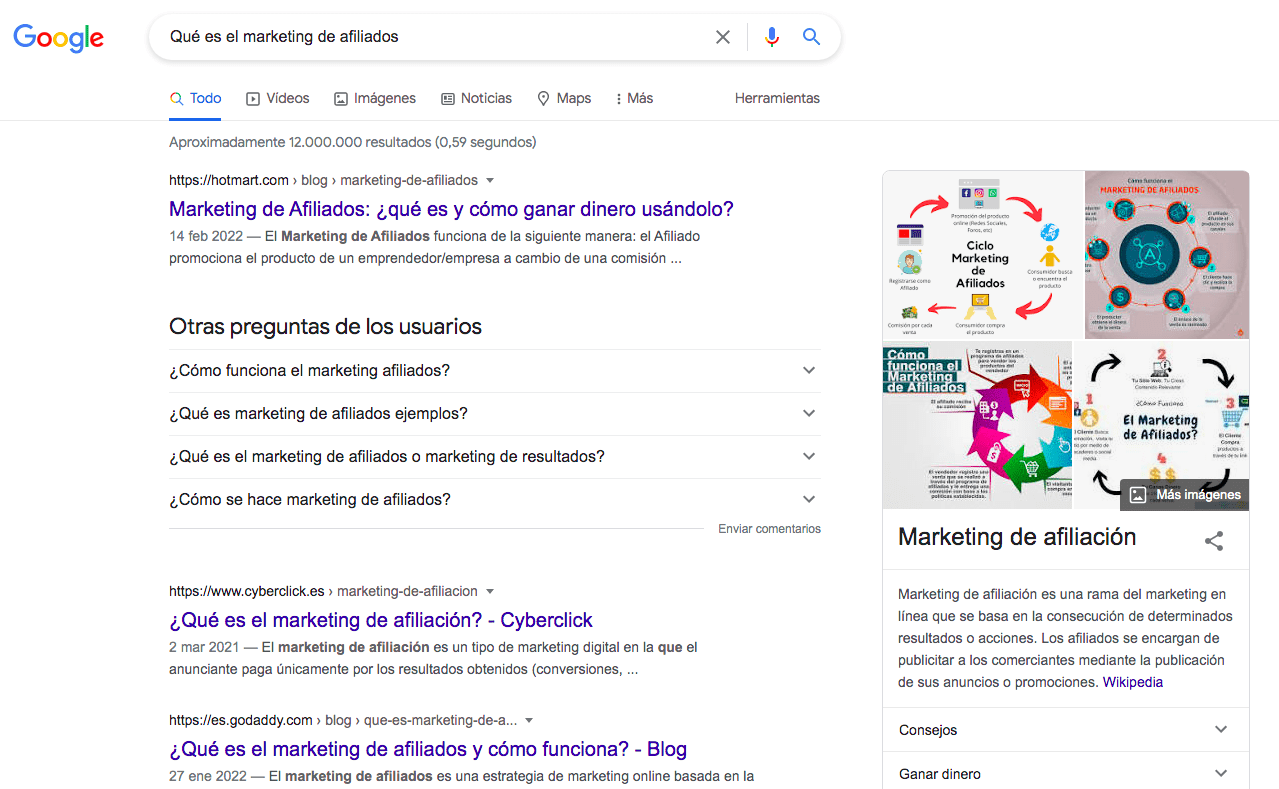Open Maps results for the query
Screen dimensions: 1279x789
tap(564, 98)
